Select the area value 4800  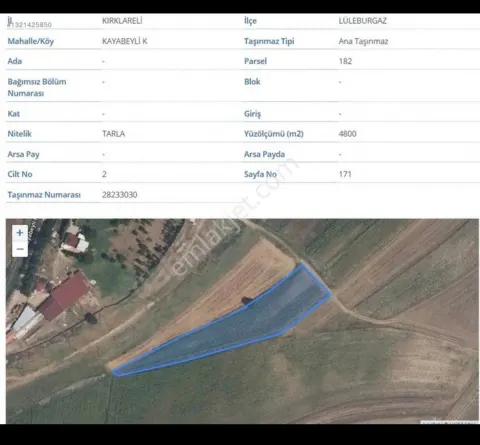click(x=347, y=134)
